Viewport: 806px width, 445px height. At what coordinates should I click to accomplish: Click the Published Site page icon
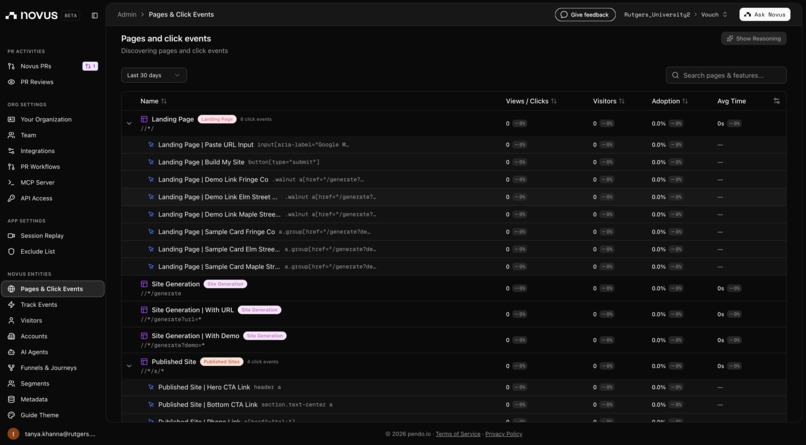click(144, 362)
